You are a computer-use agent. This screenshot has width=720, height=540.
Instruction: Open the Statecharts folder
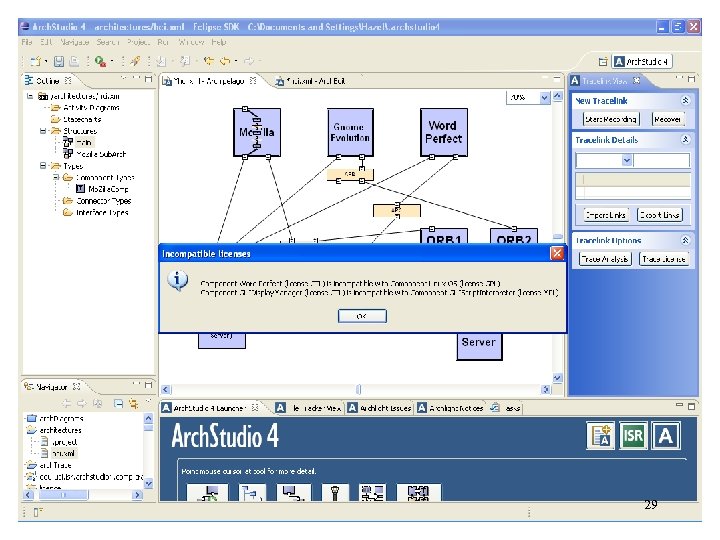pos(82,119)
